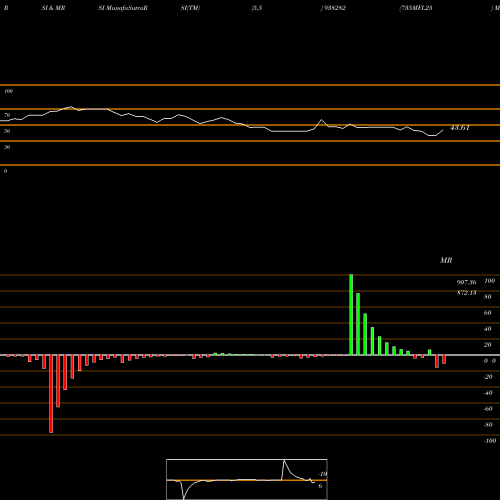Click the 872.13 value label

(x=466, y=293)
